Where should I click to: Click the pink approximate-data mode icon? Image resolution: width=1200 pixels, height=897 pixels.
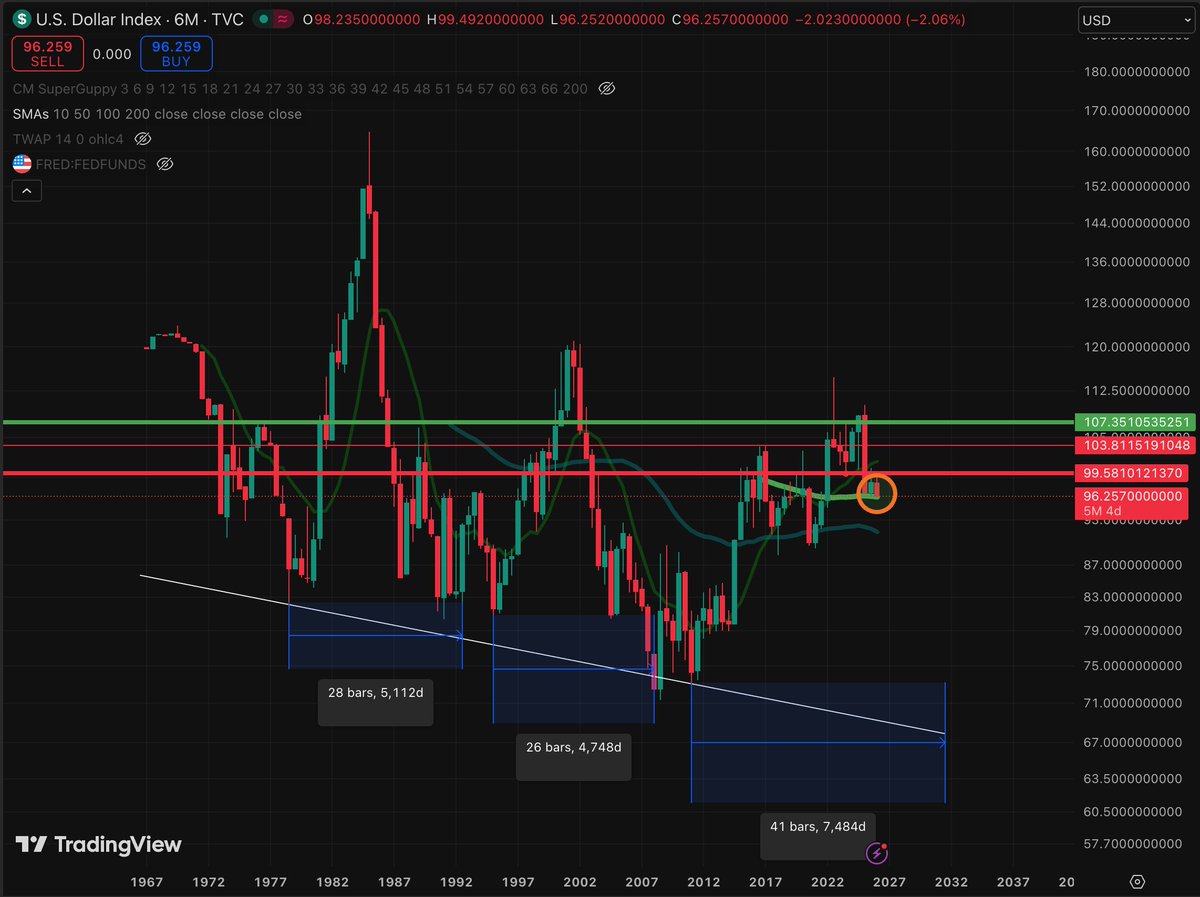[x=284, y=19]
